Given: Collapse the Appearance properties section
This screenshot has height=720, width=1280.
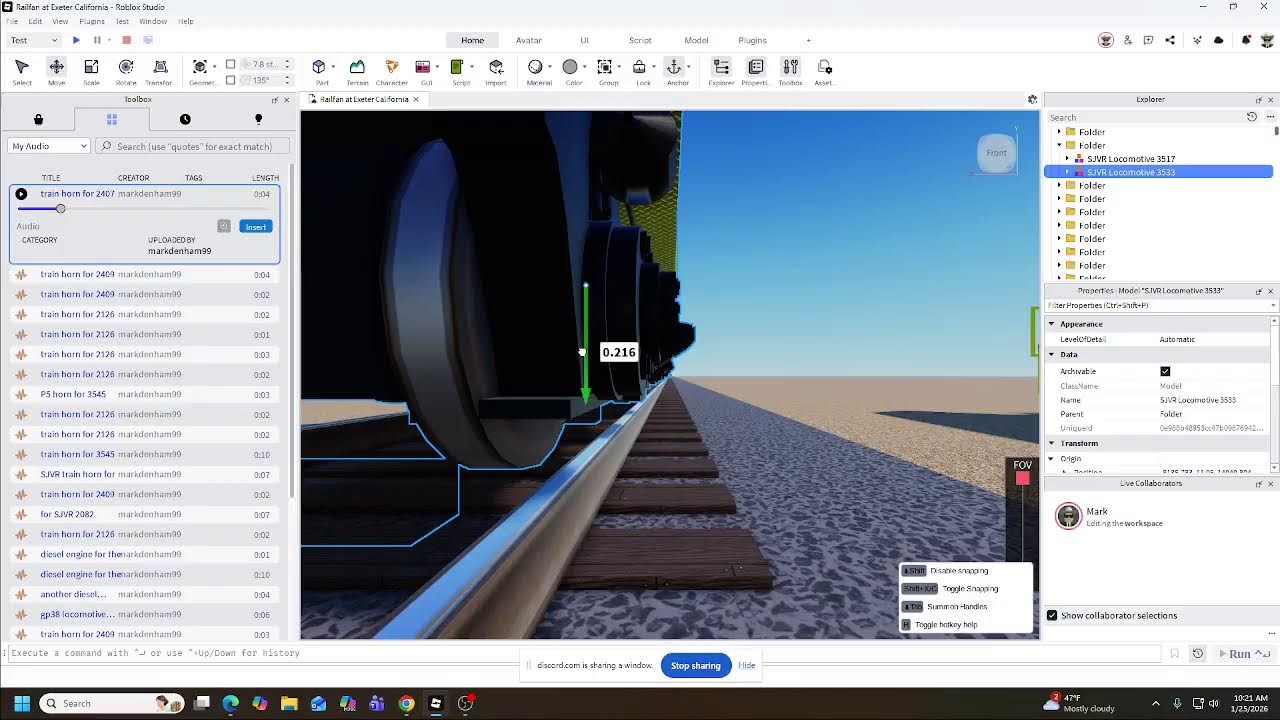Looking at the screenshot, I should click(1051, 324).
